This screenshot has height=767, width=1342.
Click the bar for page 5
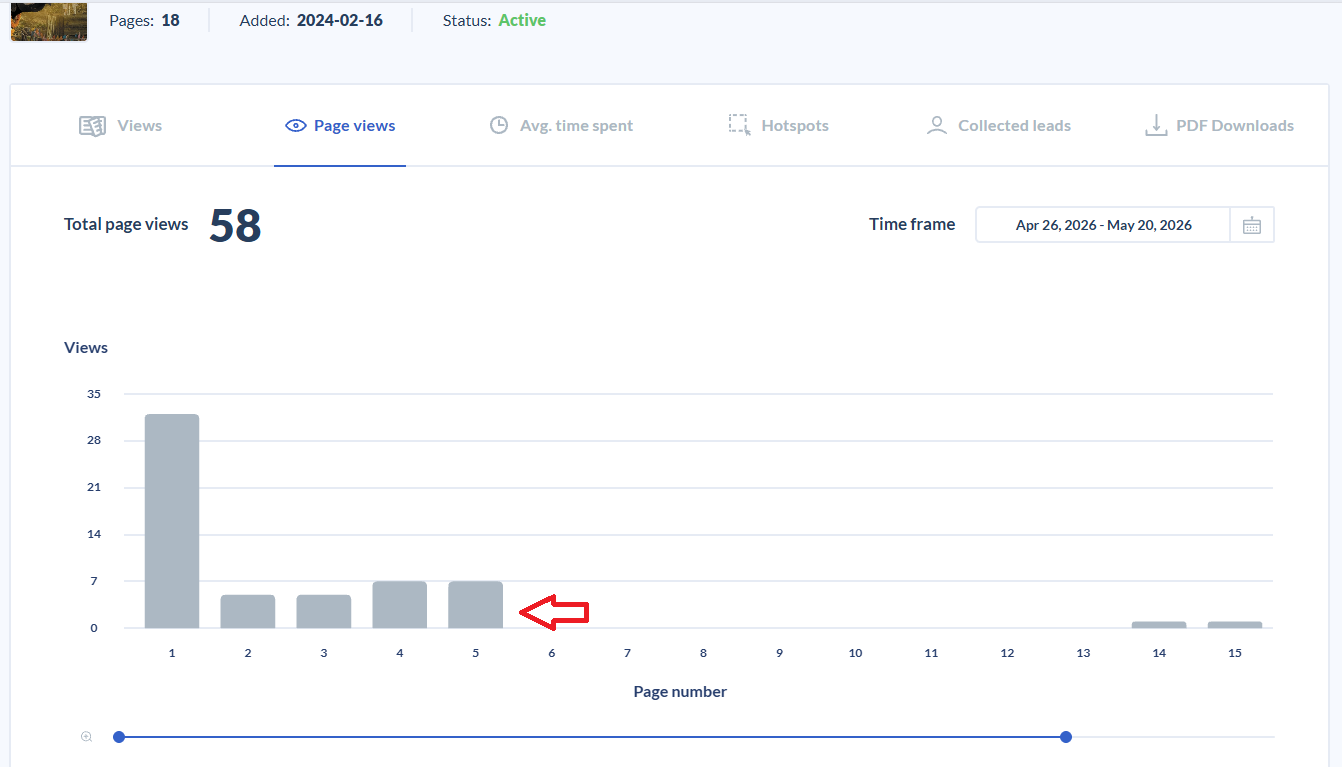[x=476, y=605]
